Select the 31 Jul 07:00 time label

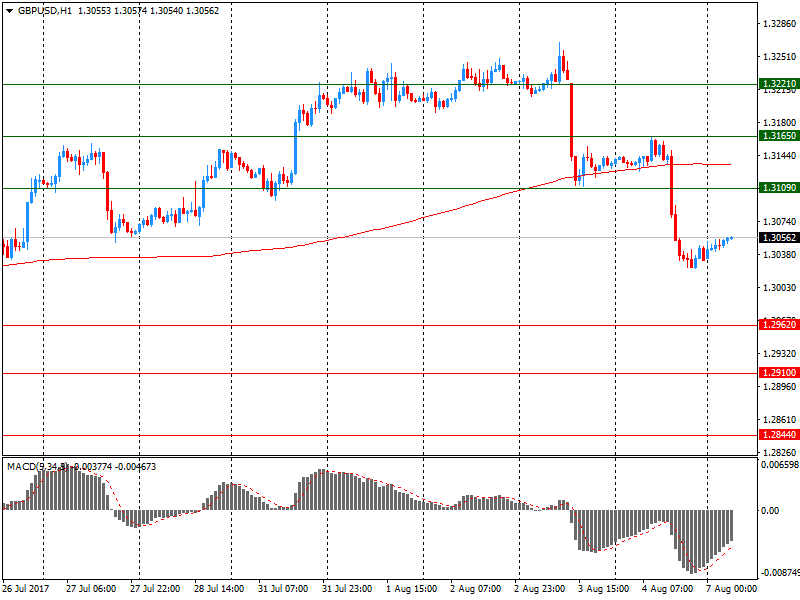tap(283, 589)
